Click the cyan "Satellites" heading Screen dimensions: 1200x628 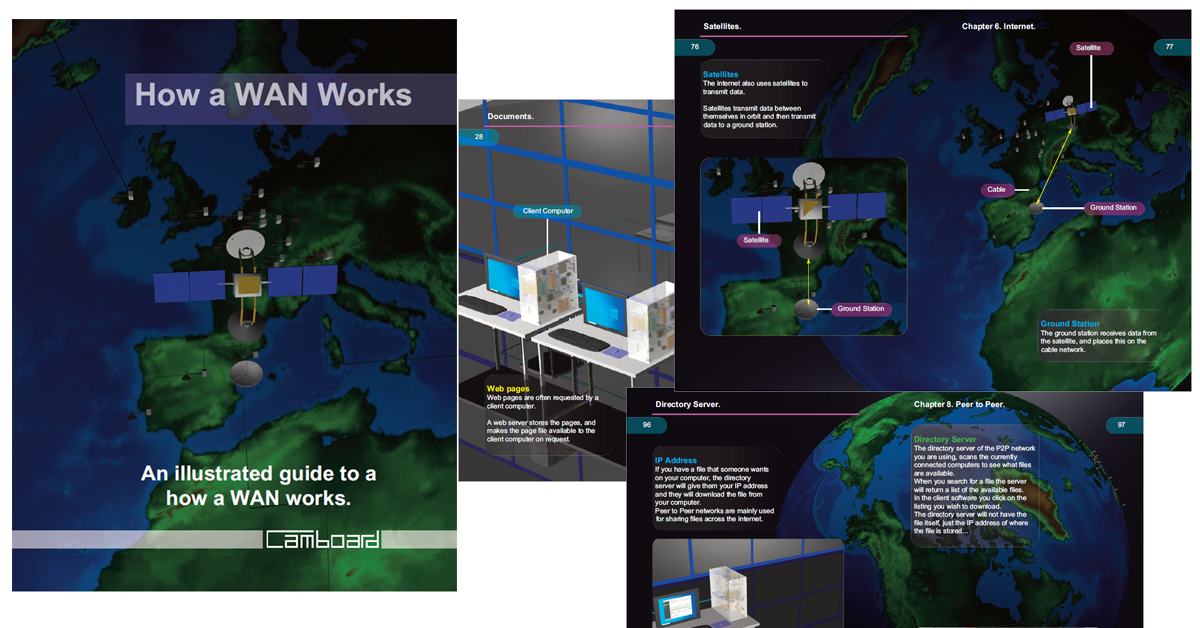720,74
